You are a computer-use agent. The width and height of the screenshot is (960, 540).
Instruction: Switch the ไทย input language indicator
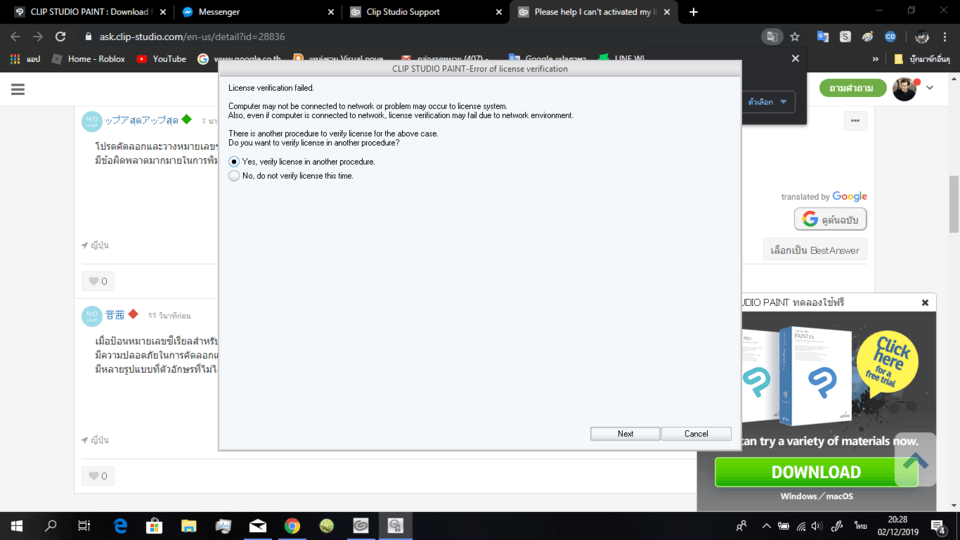(x=861, y=526)
